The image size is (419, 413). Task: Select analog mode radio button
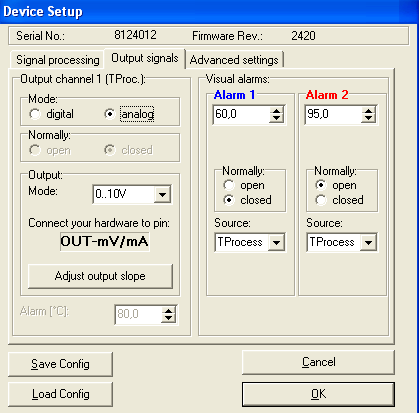coord(109,114)
